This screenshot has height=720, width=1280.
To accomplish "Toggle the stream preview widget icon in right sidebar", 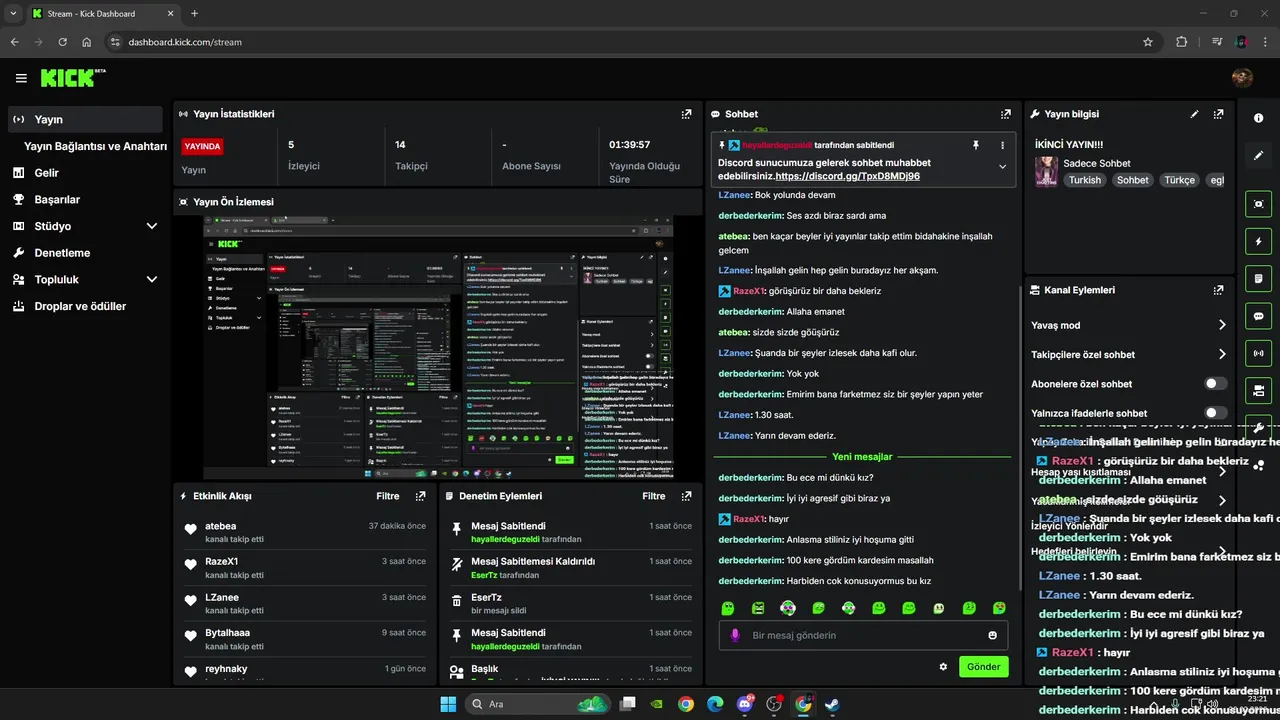I will (1259, 204).
